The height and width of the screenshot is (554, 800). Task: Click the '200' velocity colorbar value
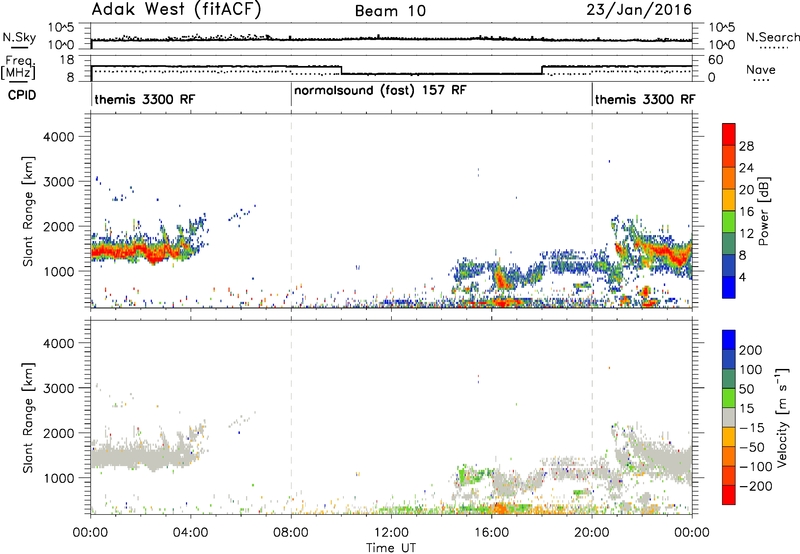tap(751, 350)
